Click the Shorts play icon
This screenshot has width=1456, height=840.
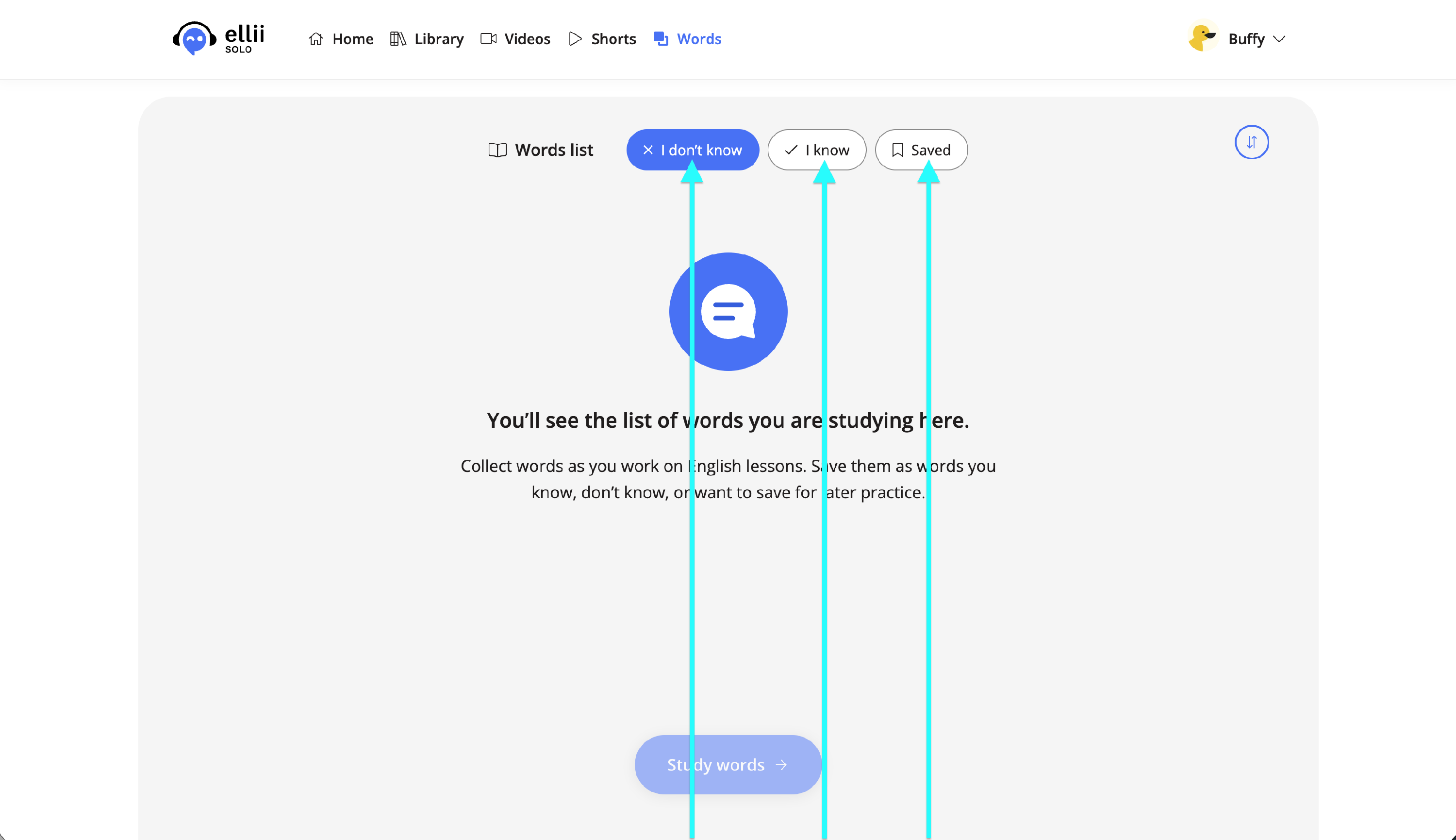point(575,39)
